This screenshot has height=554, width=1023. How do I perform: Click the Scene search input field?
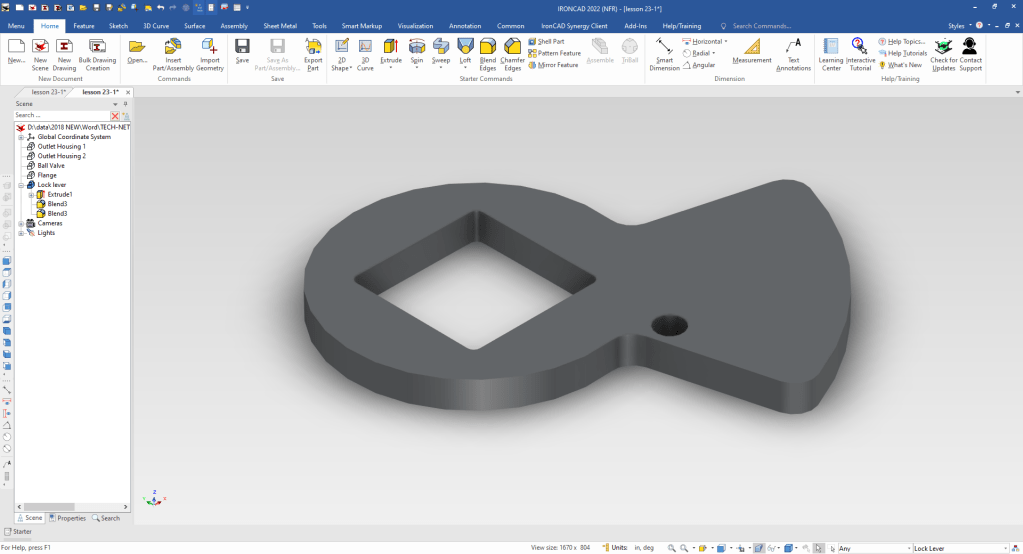(x=60, y=116)
